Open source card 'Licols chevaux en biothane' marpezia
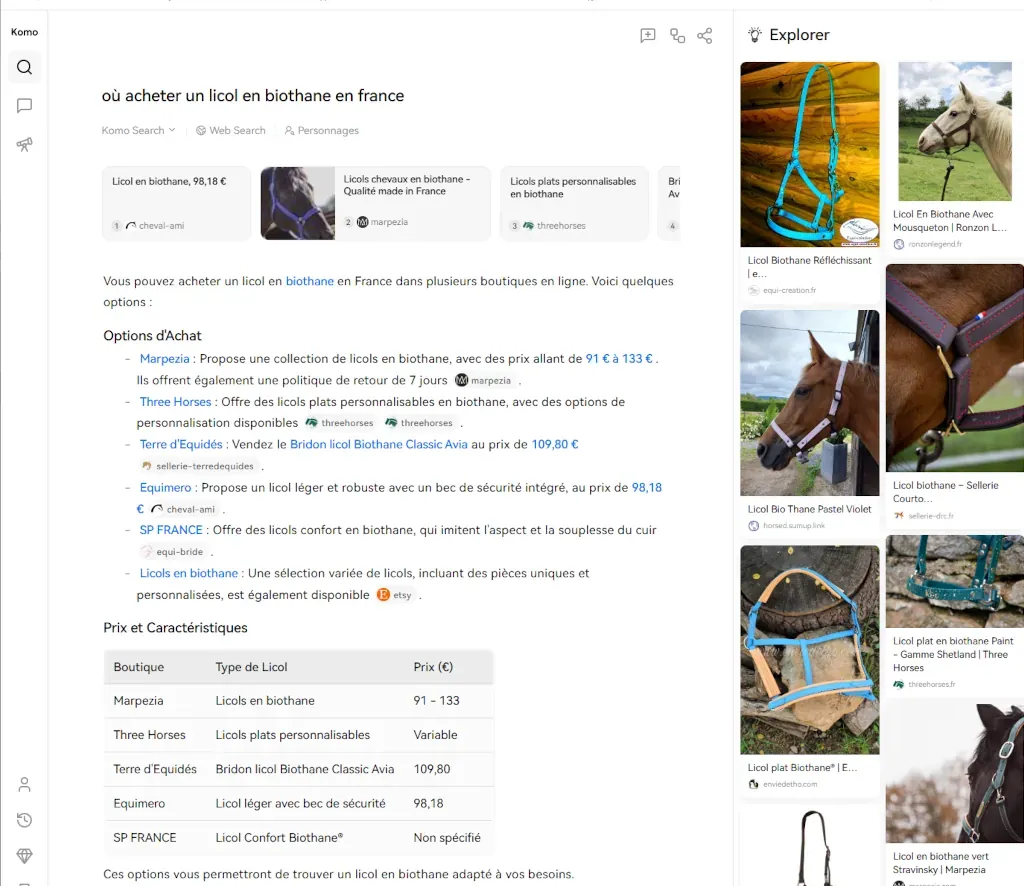 point(376,204)
